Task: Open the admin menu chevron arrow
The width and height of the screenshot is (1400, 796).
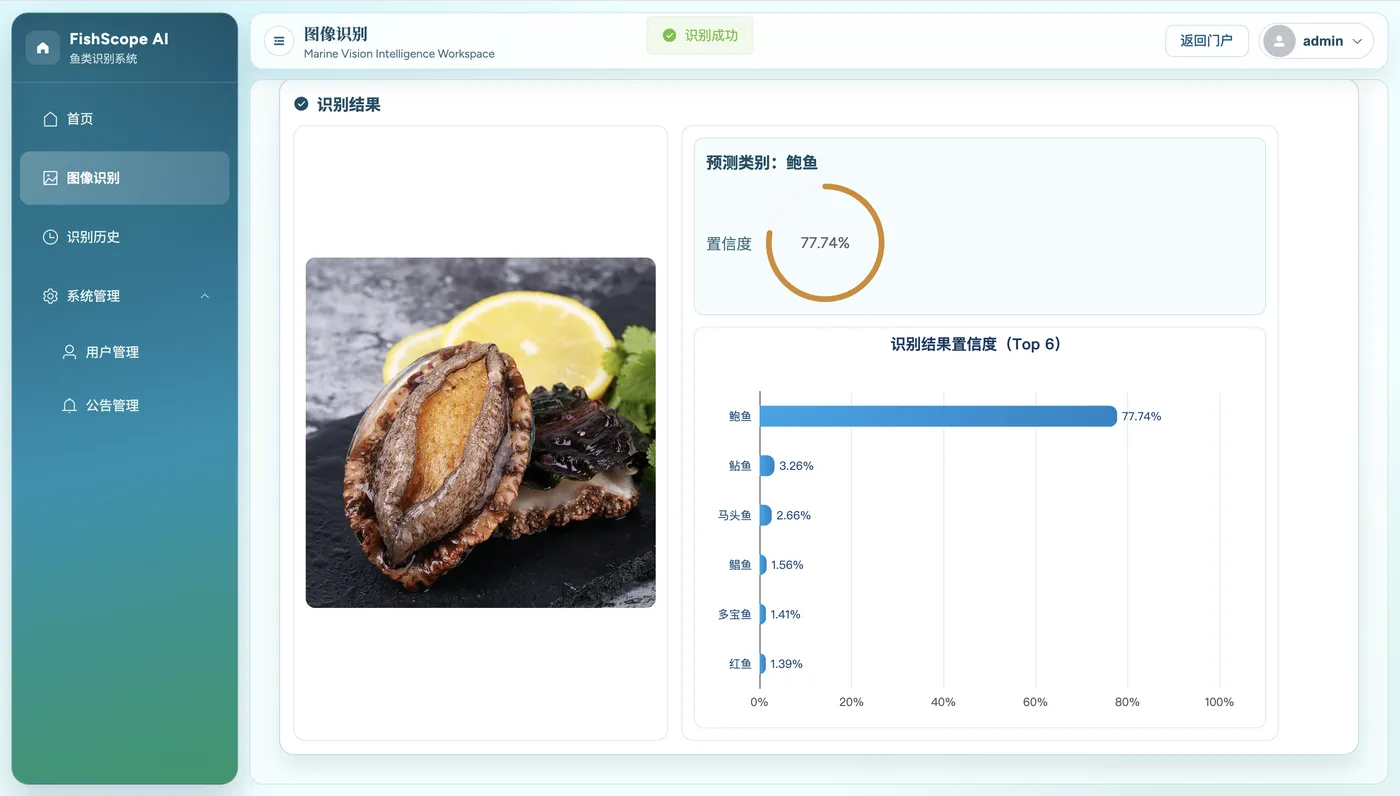Action: coord(1357,41)
